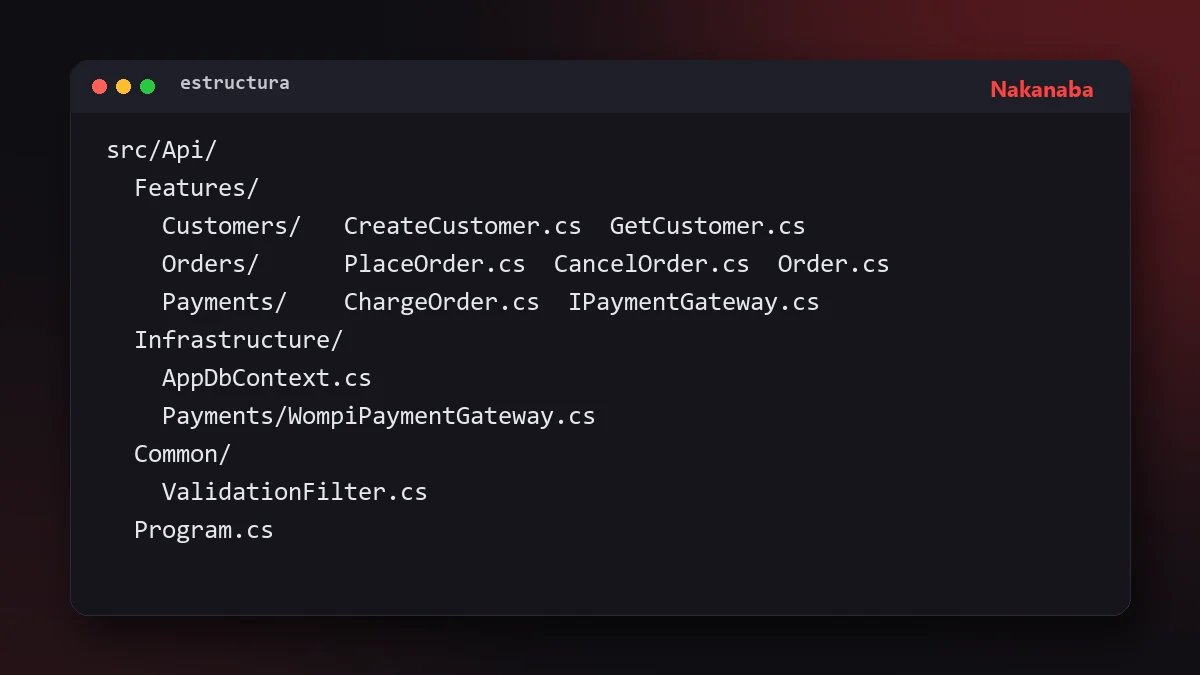The height and width of the screenshot is (675, 1200).
Task: Select the file 'CancelOrder.cs'
Action: [652, 264]
